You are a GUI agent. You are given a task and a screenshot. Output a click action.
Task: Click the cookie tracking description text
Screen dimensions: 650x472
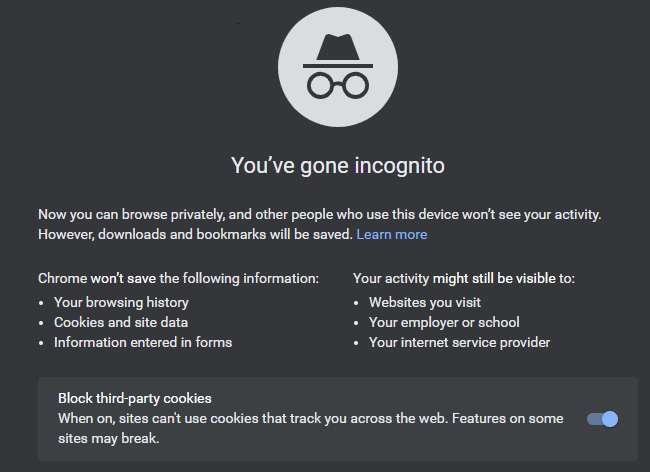click(310, 428)
